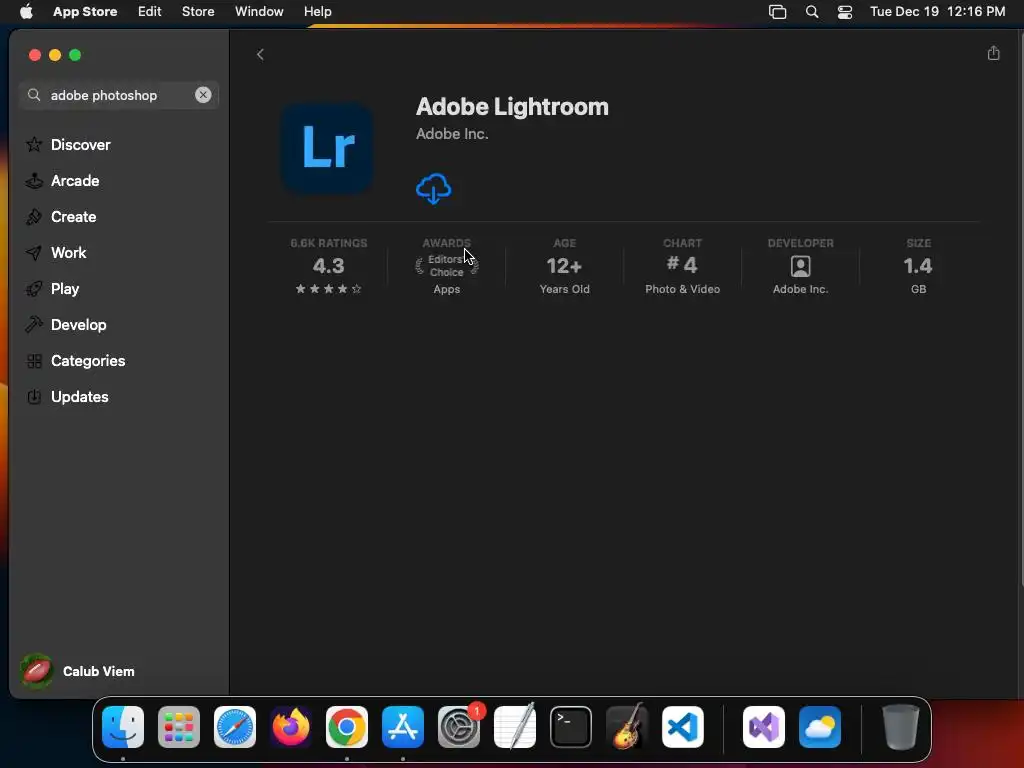The image size is (1024, 768).
Task: Open the Window menu
Action: (259, 11)
